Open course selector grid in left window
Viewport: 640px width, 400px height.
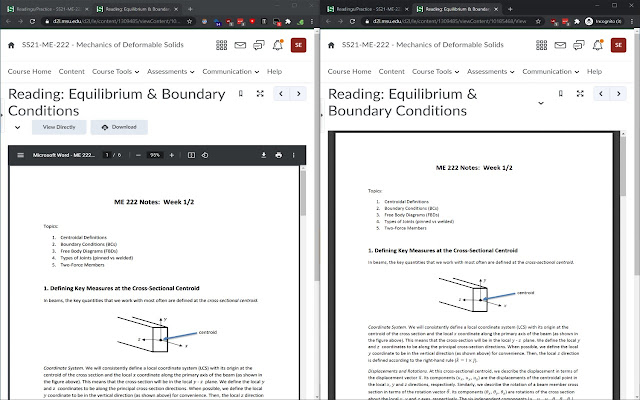pyautogui.click(x=222, y=45)
